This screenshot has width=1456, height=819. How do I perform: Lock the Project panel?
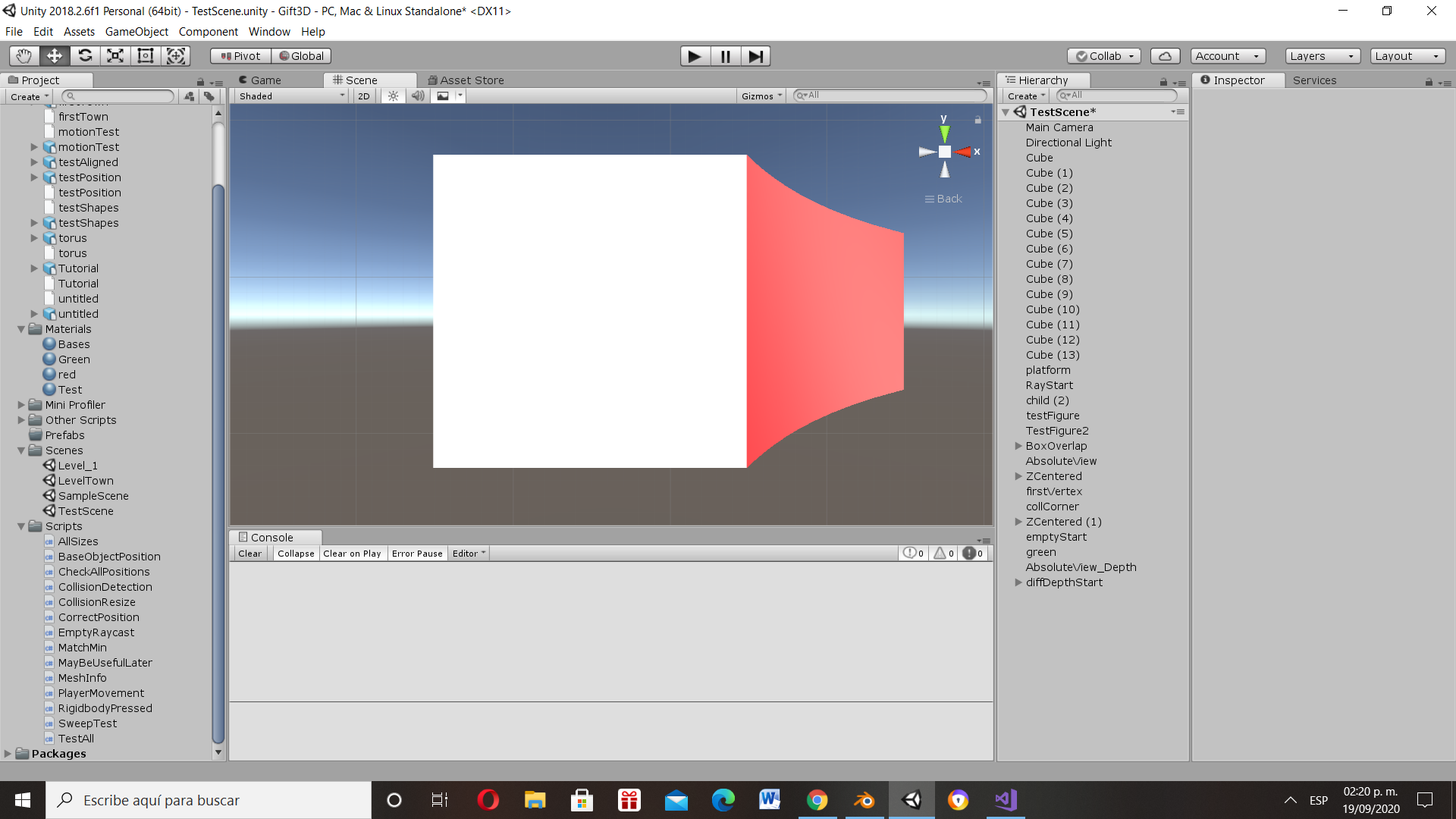click(x=200, y=82)
